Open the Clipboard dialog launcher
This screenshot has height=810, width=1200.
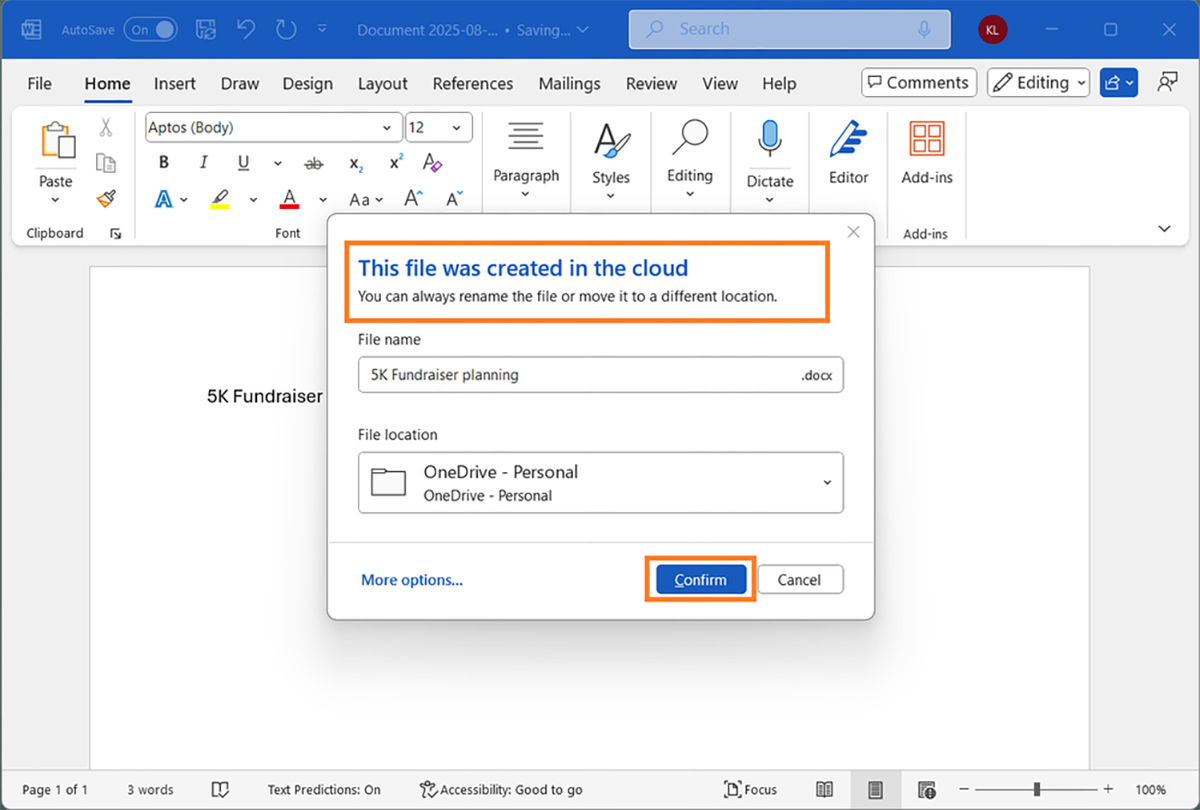point(115,233)
